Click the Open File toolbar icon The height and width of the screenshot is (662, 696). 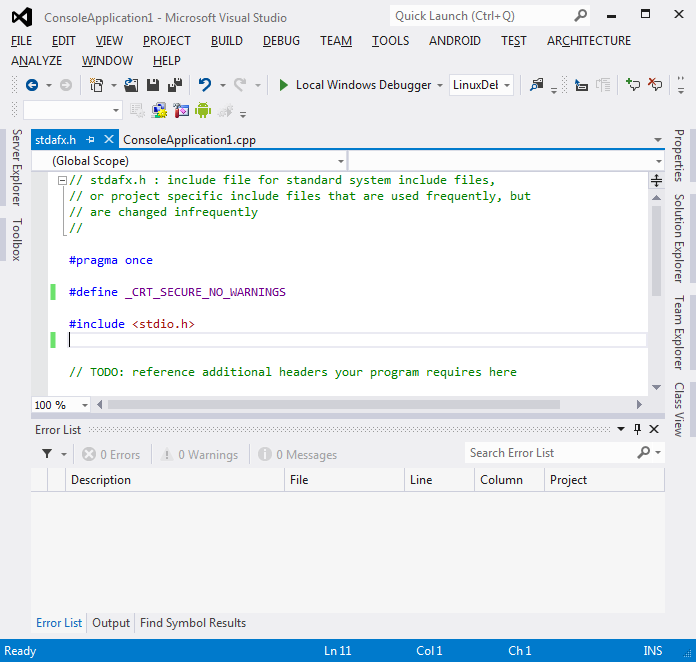coord(131,85)
